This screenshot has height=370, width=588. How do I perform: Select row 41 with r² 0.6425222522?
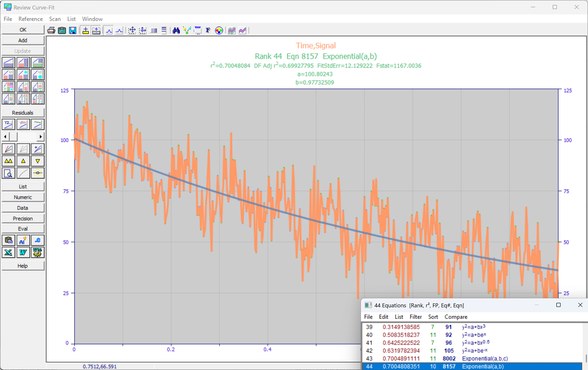point(472,343)
